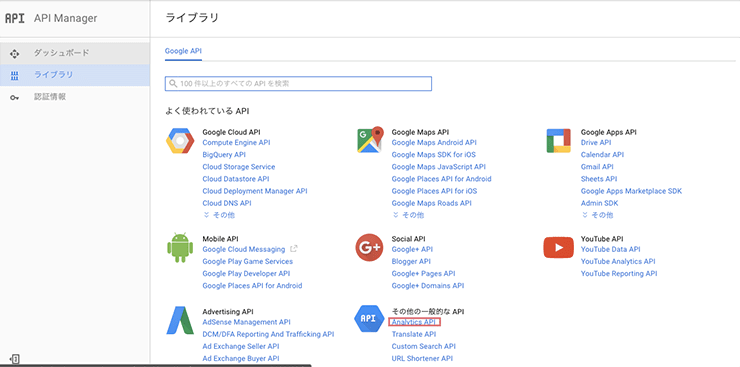Open Ad Exchange Seller API link
Viewport: 740px width, 367px height.
pos(241,346)
